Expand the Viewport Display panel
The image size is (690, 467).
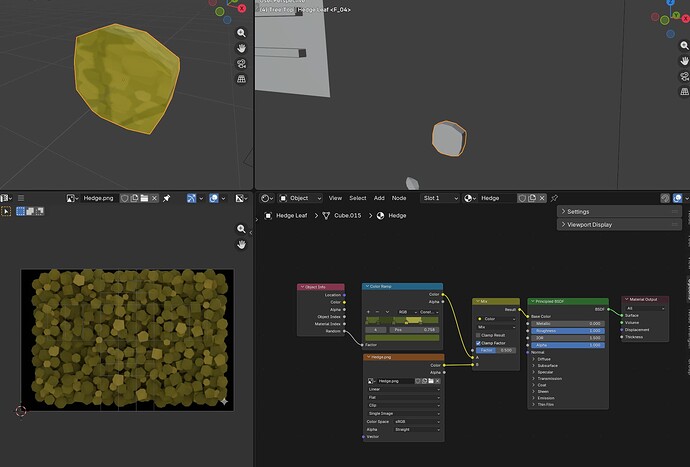click(619, 225)
